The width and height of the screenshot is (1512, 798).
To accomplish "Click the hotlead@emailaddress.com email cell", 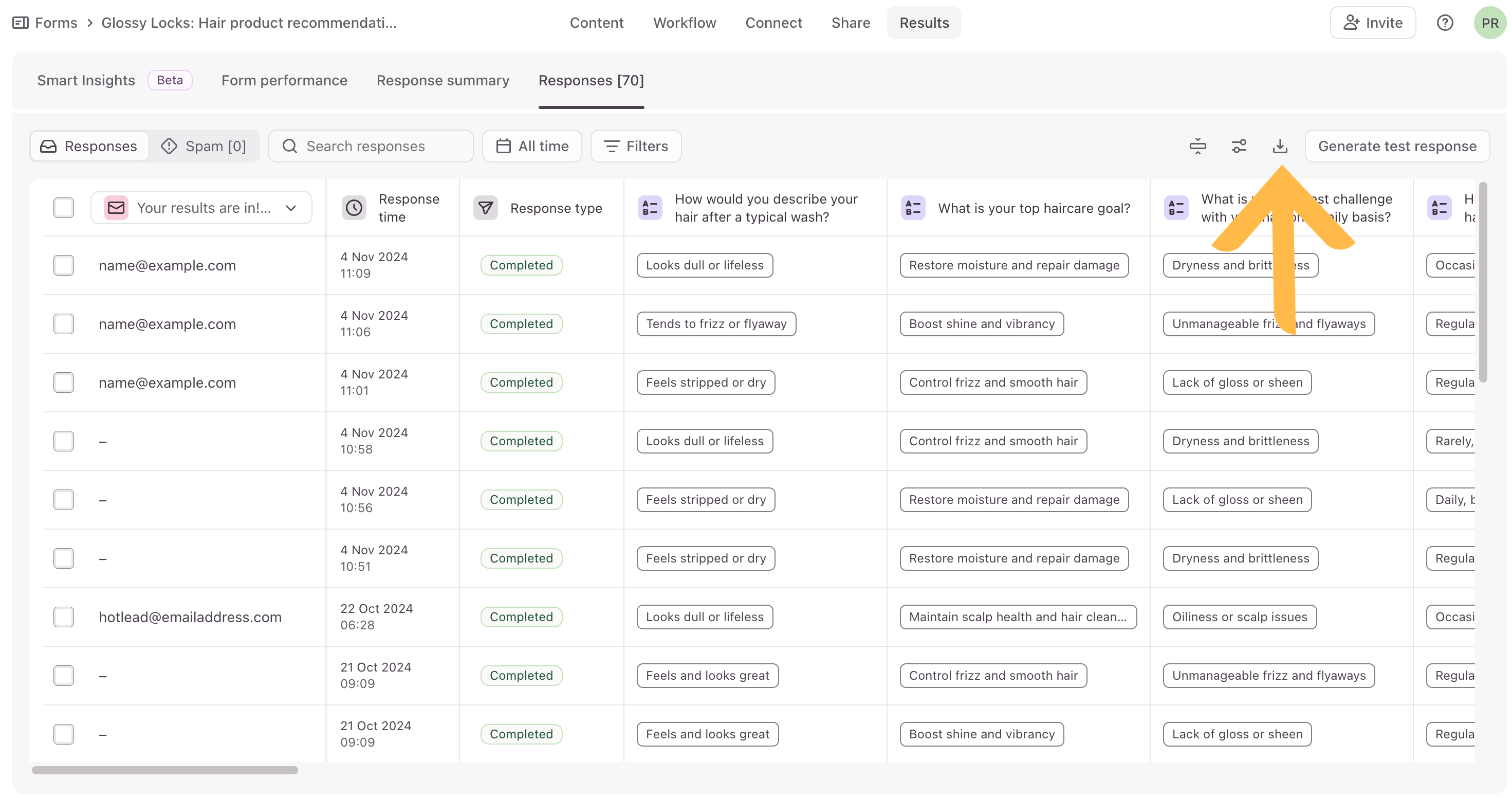I will (x=190, y=617).
